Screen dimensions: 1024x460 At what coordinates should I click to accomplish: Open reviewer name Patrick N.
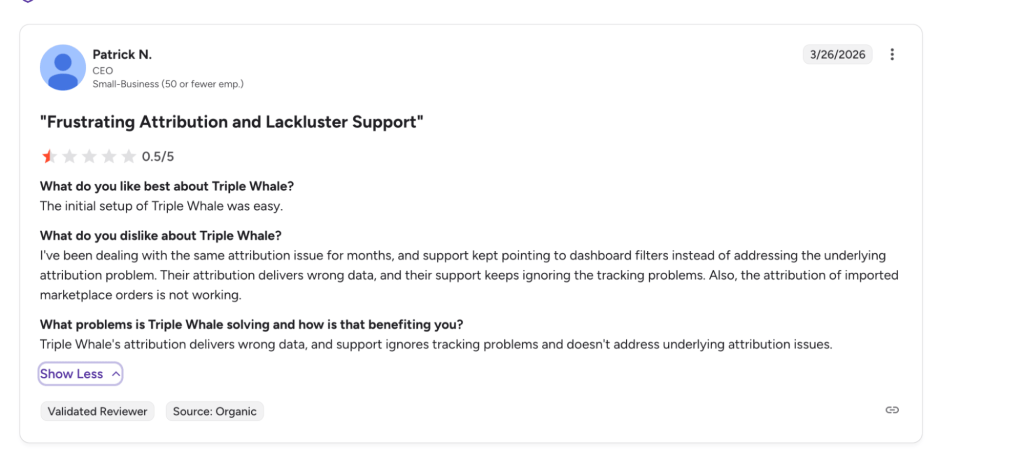click(122, 54)
